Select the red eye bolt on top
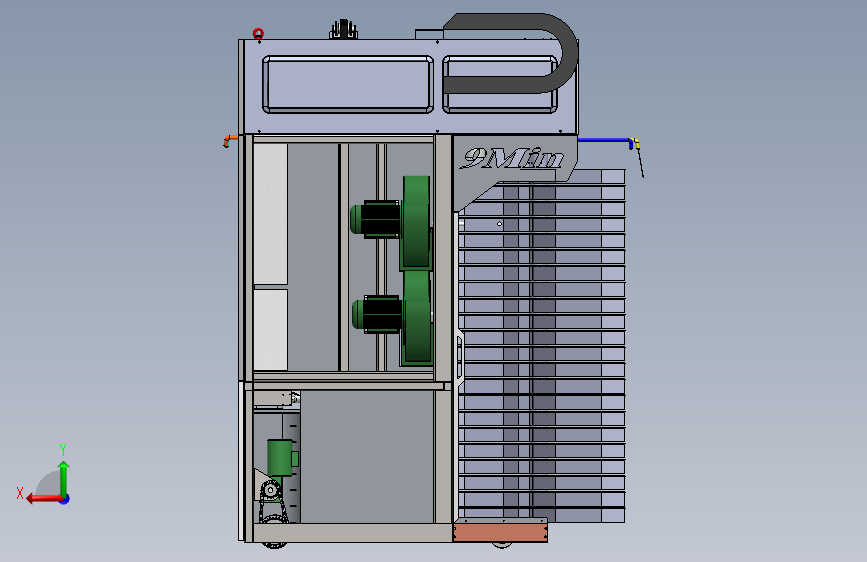This screenshot has width=867, height=562. tap(258, 34)
